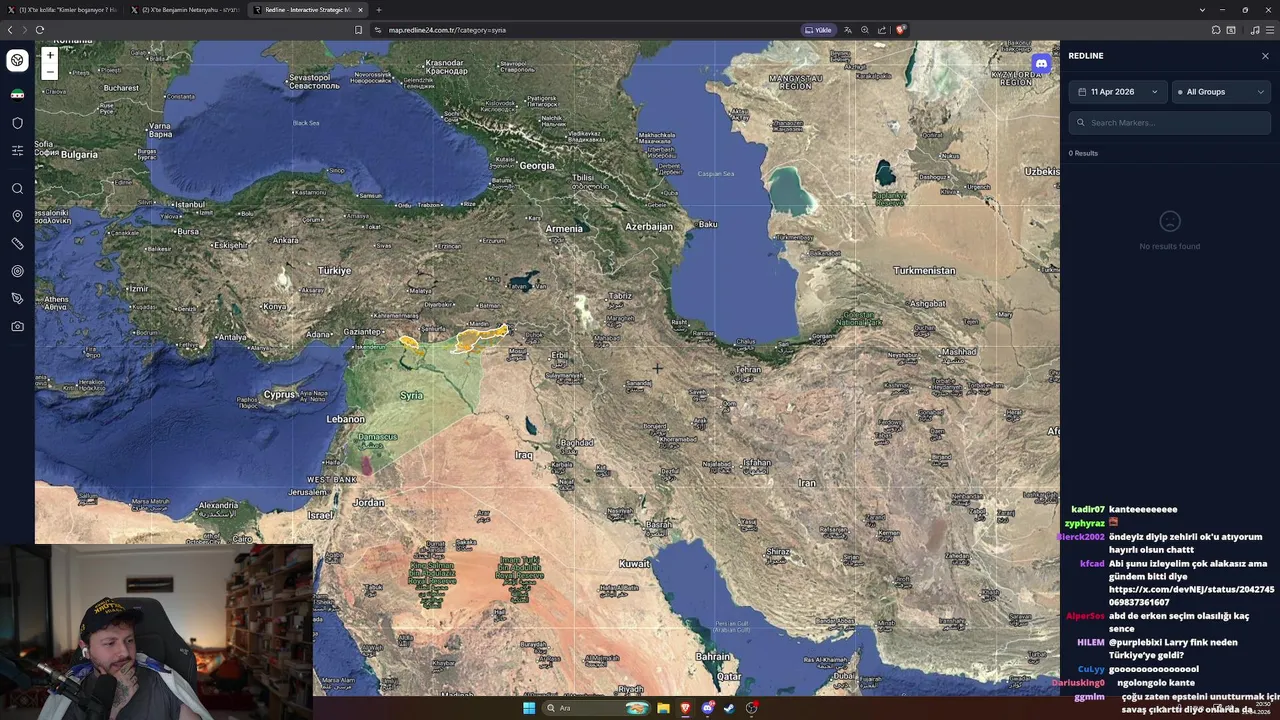Close the Redline browser tab
This screenshot has height=720, width=1280.
[x=361, y=10]
